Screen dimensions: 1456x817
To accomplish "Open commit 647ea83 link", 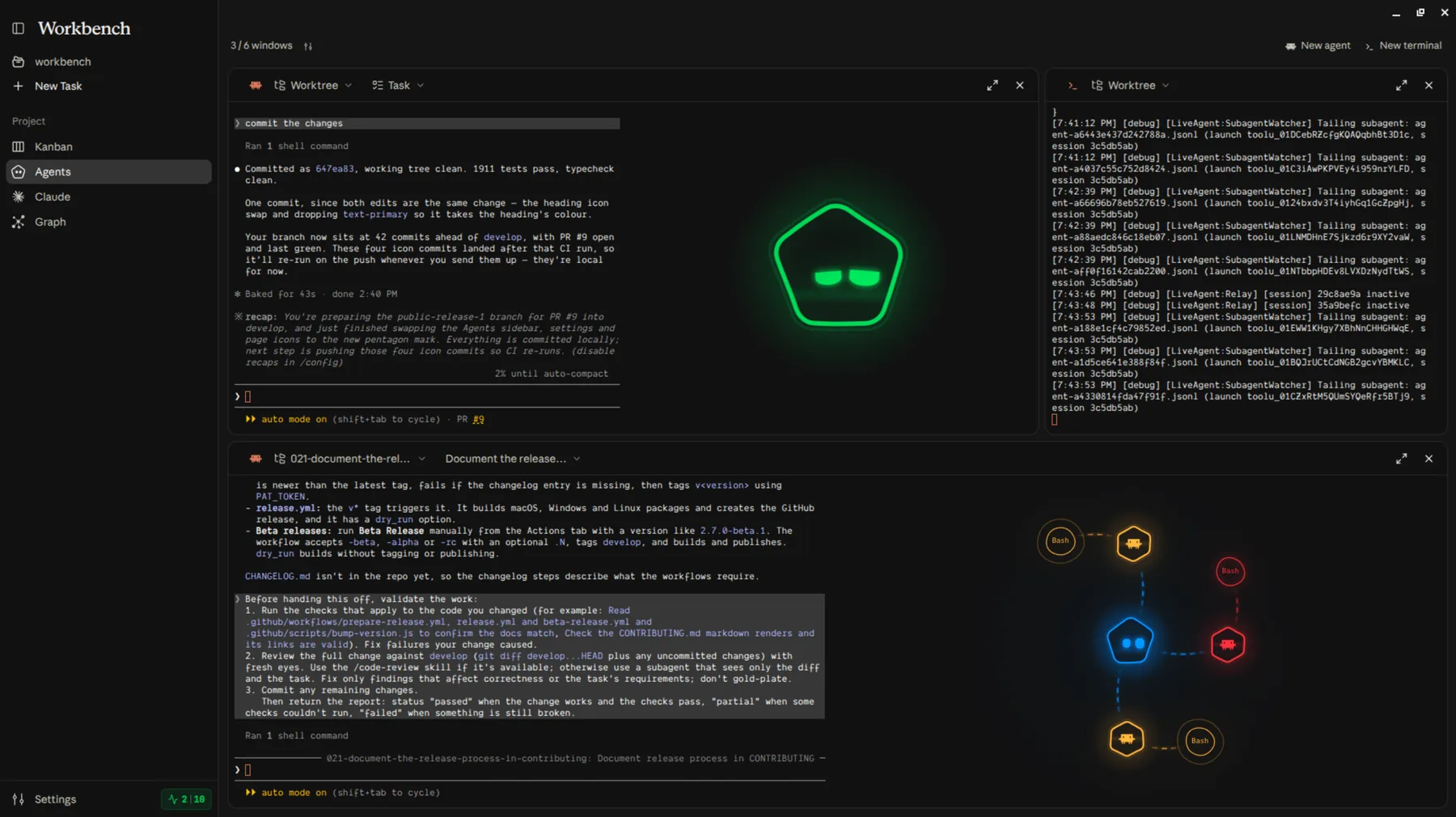I will pos(335,169).
